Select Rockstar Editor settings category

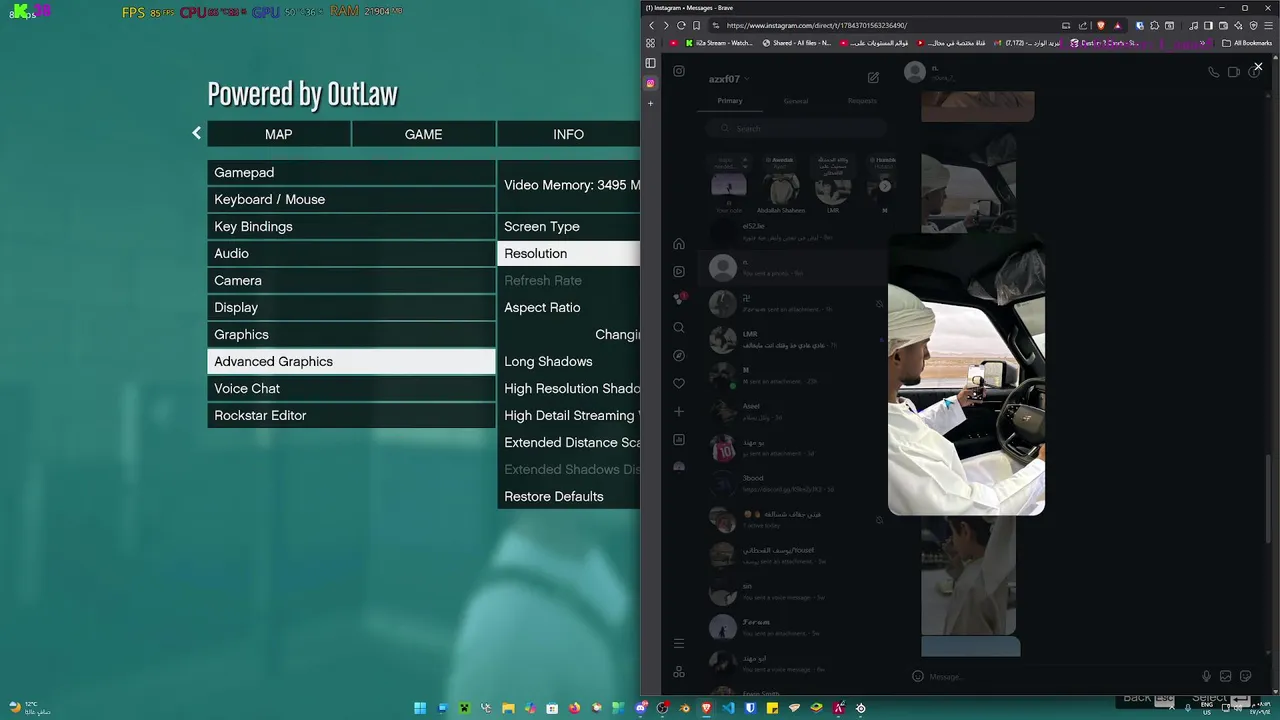click(x=351, y=416)
